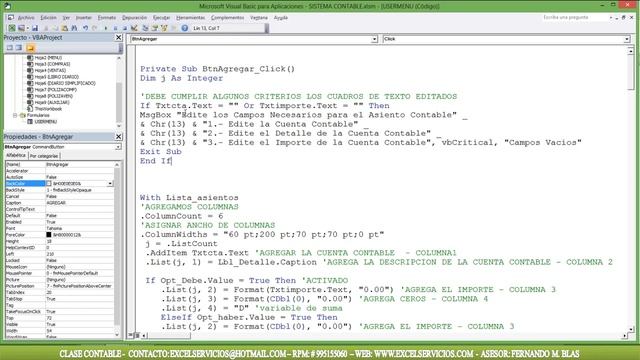Open the BtnAgregar CommandButton properties combo
This screenshot has width=640, height=360.
tap(62, 147)
